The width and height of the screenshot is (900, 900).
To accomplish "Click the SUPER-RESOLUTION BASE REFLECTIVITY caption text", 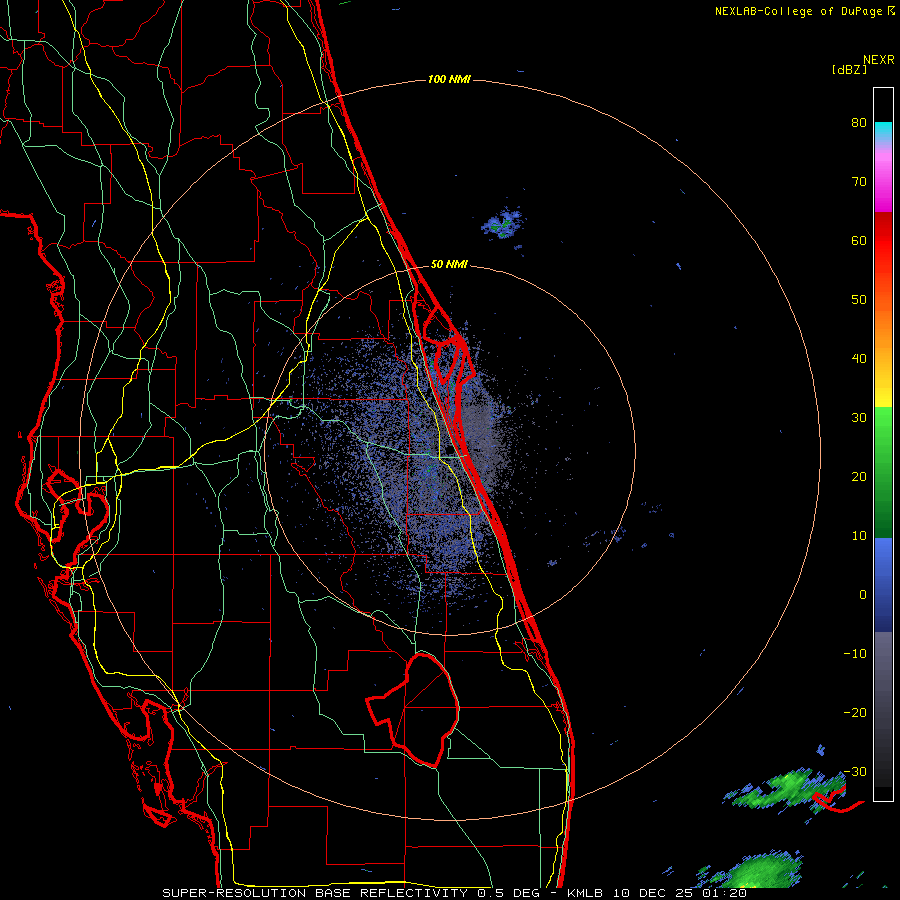I will pos(315,893).
